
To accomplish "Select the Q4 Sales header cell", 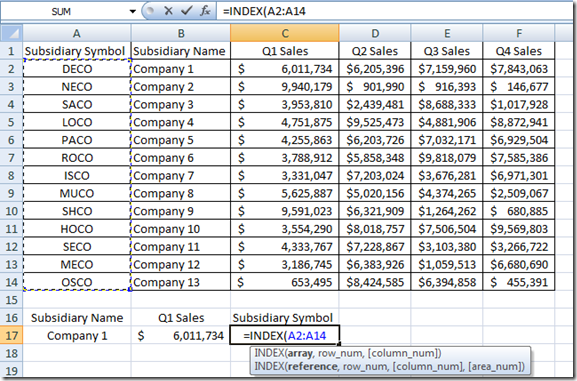I will coord(519,51).
